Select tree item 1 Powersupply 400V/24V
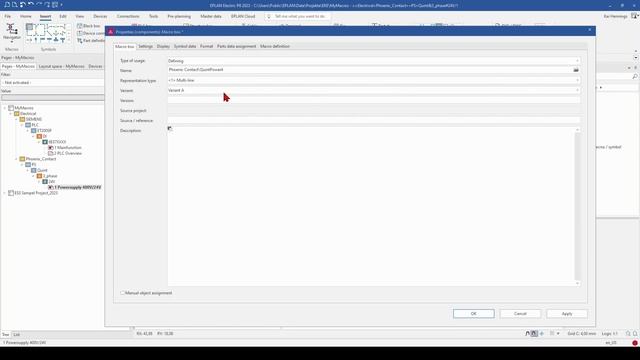The width and height of the screenshot is (640, 360). point(78,187)
